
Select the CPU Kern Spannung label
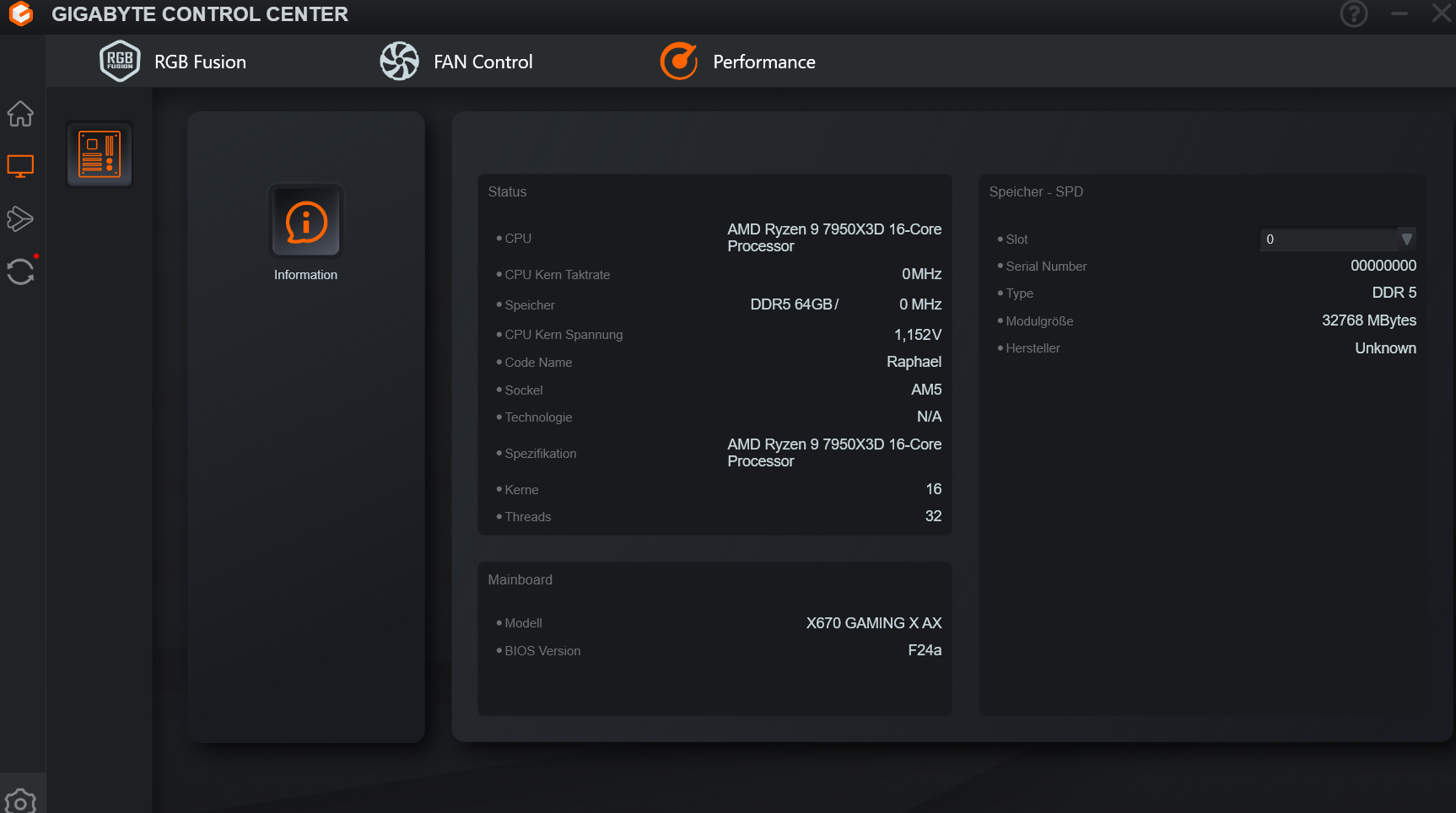click(x=564, y=335)
